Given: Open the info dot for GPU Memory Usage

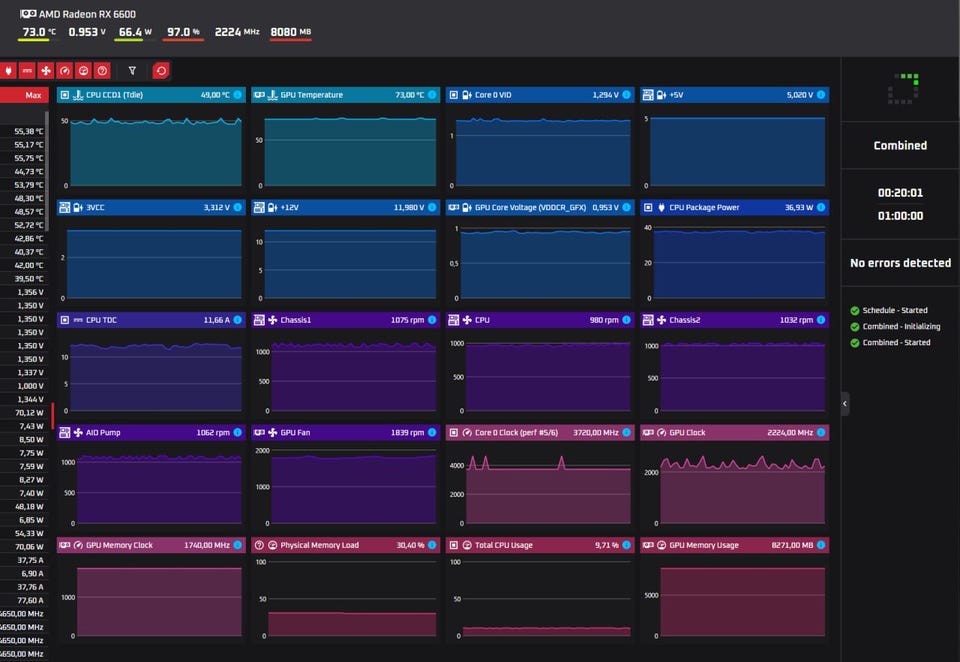Looking at the screenshot, I should (821, 545).
